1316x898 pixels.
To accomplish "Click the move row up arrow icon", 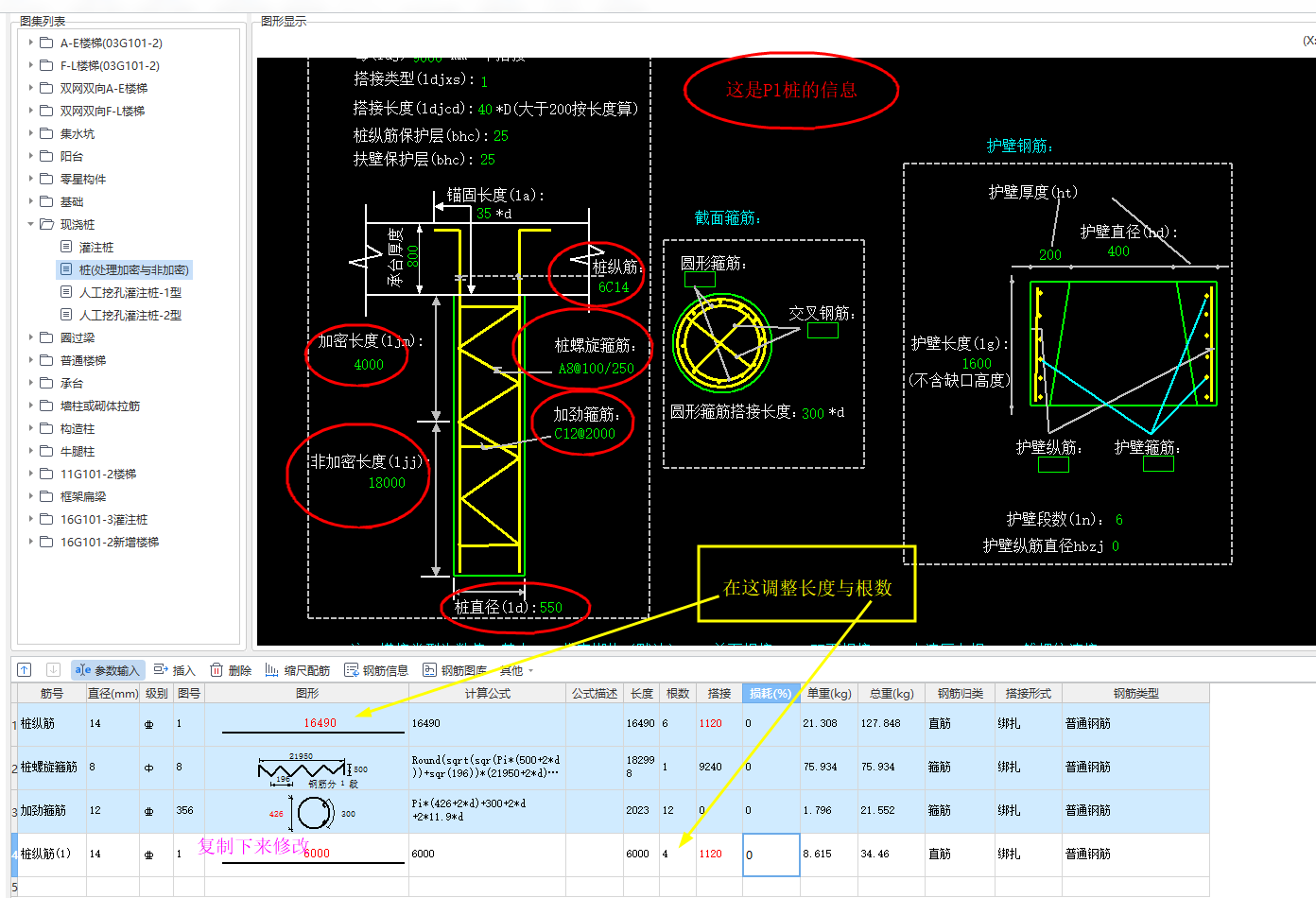I will click(25, 669).
